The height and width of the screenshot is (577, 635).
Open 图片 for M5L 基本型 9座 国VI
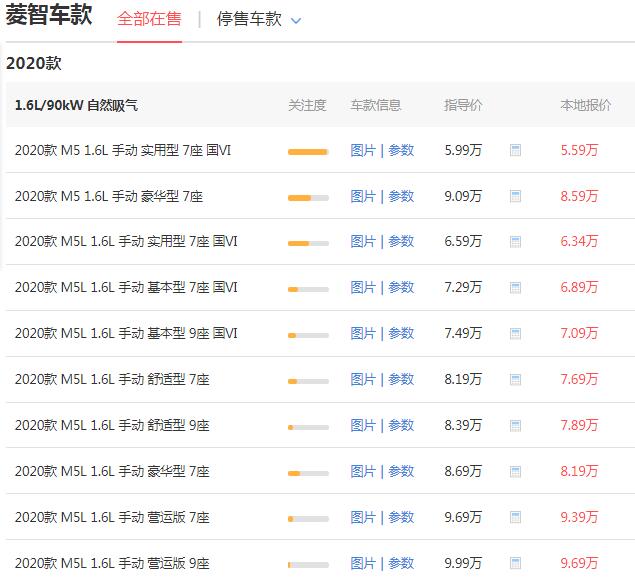(x=363, y=334)
